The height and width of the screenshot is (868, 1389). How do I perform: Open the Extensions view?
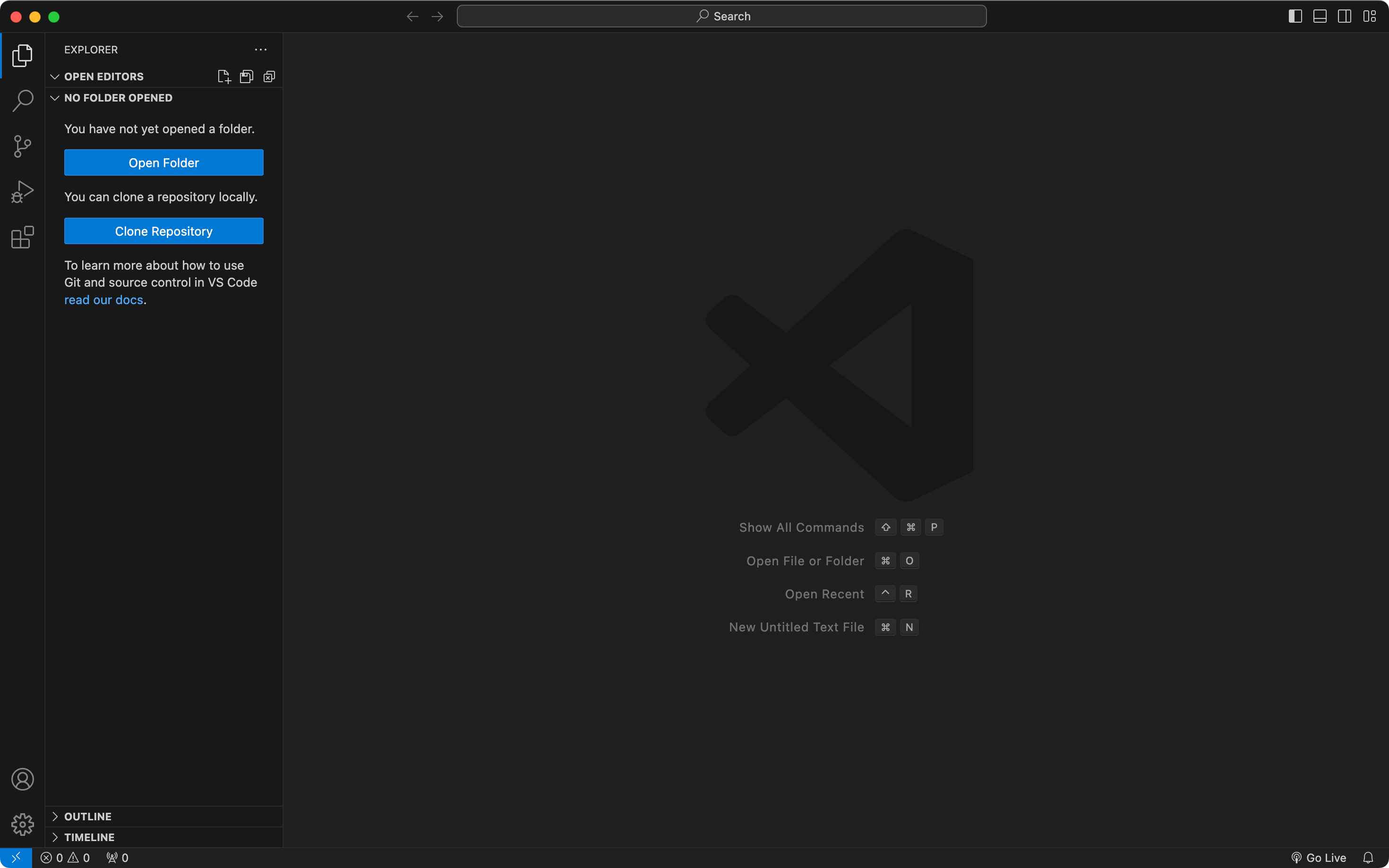tap(22, 237)
